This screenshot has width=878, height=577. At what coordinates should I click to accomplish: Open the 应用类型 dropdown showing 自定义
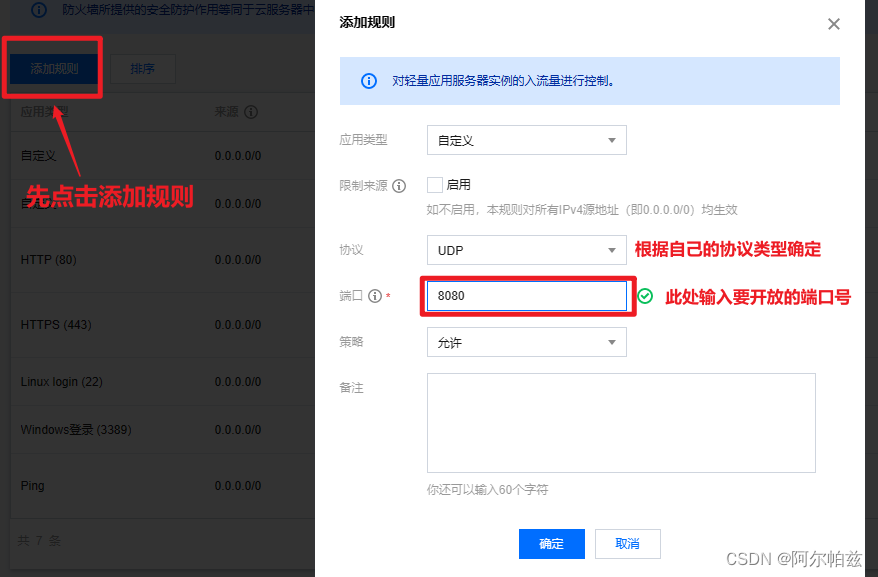point(526,140)
